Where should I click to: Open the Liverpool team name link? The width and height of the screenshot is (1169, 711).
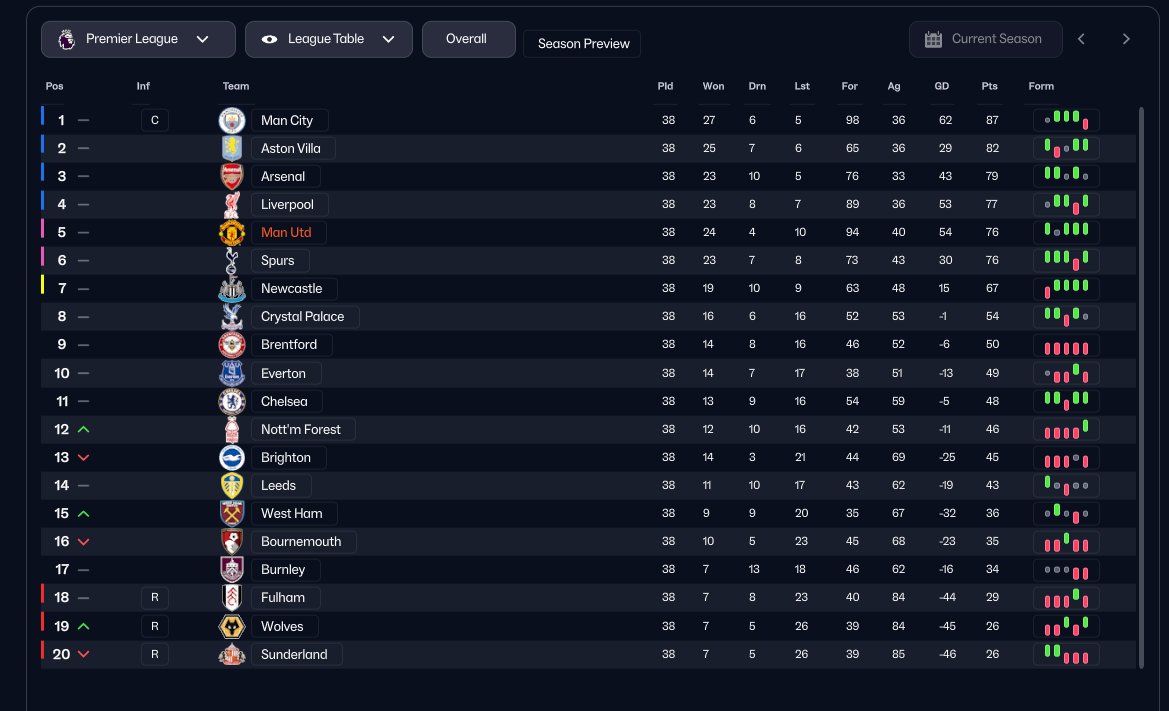(287, 205)
